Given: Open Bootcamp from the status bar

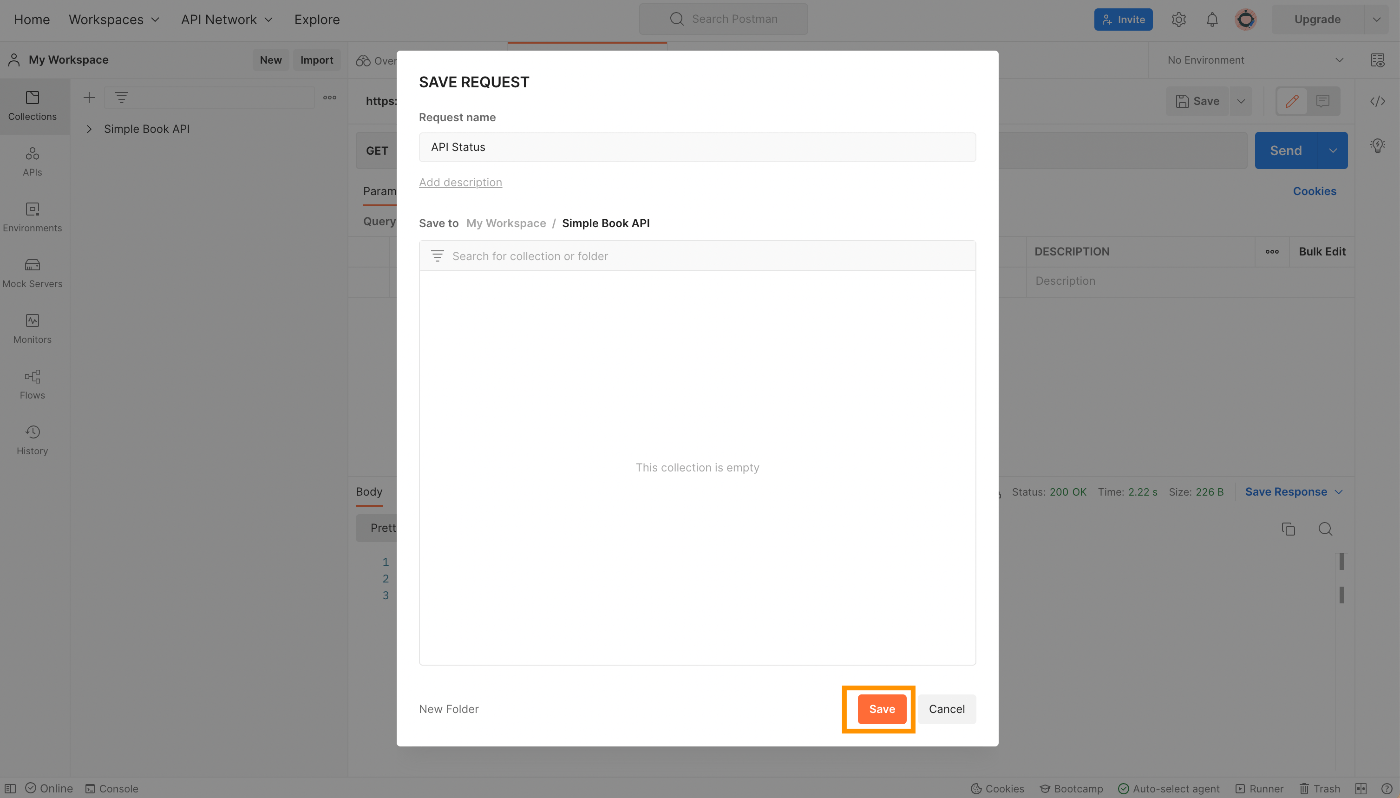Looking at the screenshot, I should click(x=1071, y=788).
